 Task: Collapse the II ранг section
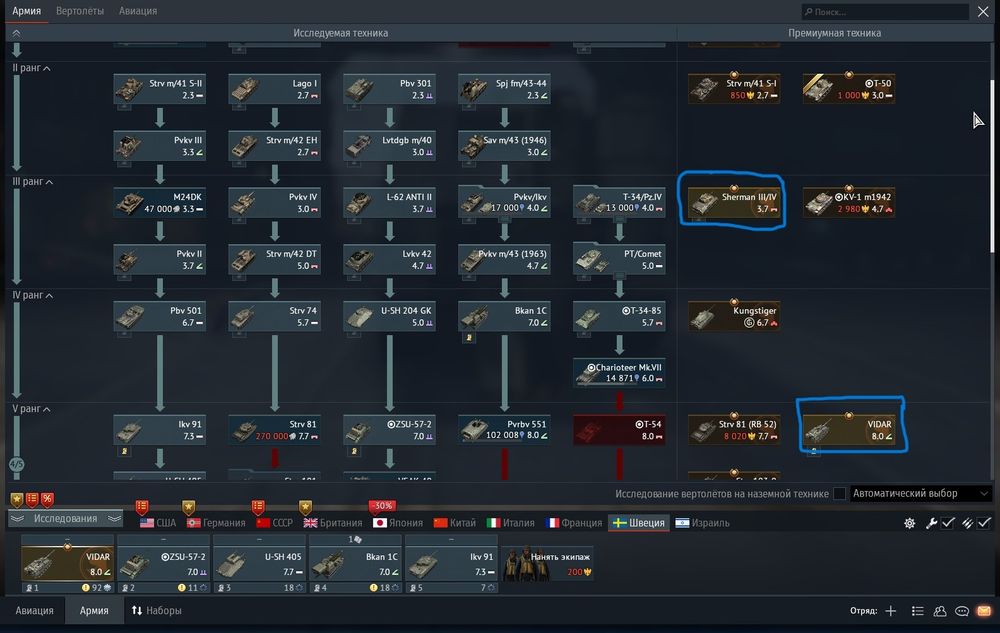32,68
